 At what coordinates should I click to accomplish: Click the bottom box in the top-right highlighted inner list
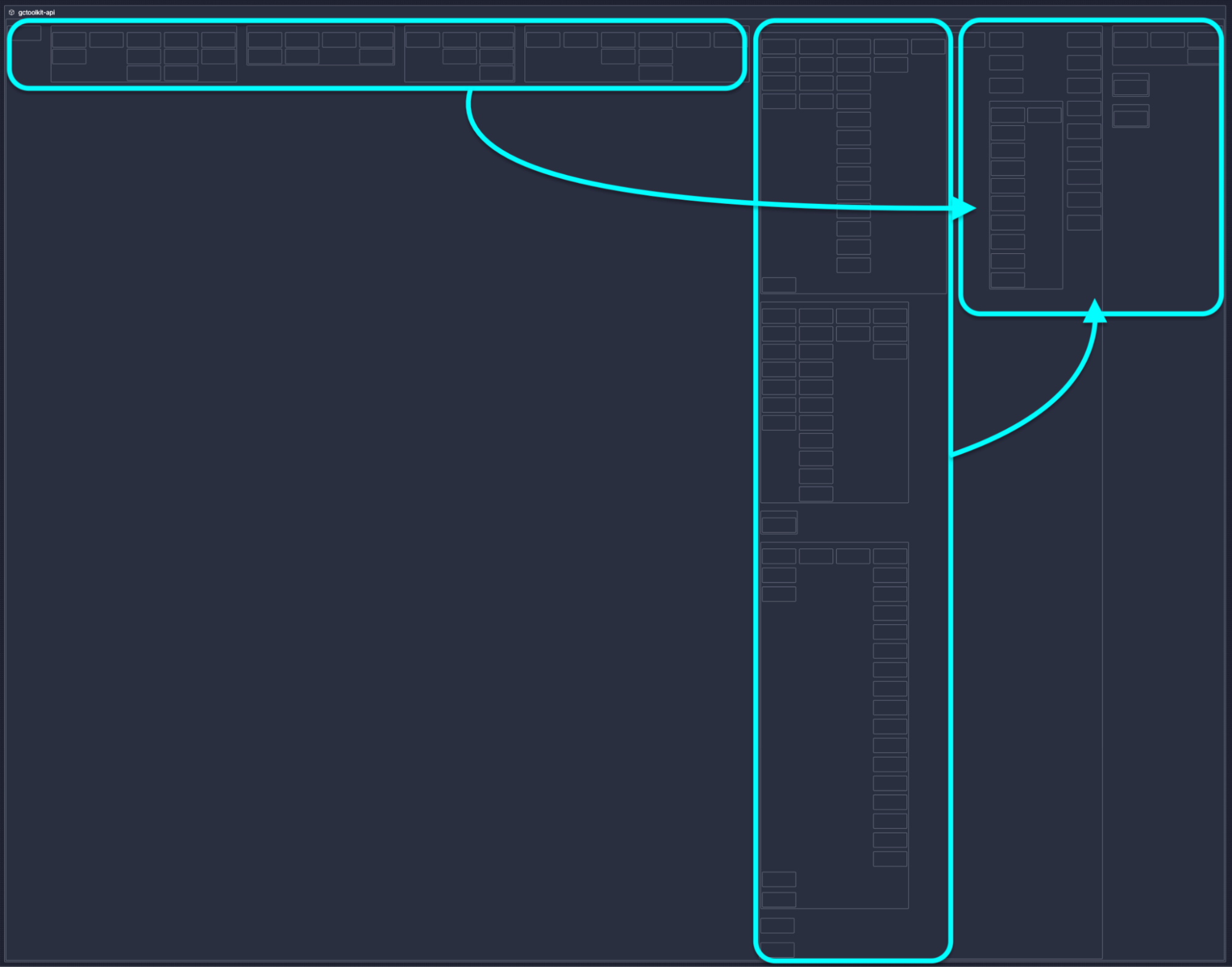pyautogui.click(x=1008, y=280)
